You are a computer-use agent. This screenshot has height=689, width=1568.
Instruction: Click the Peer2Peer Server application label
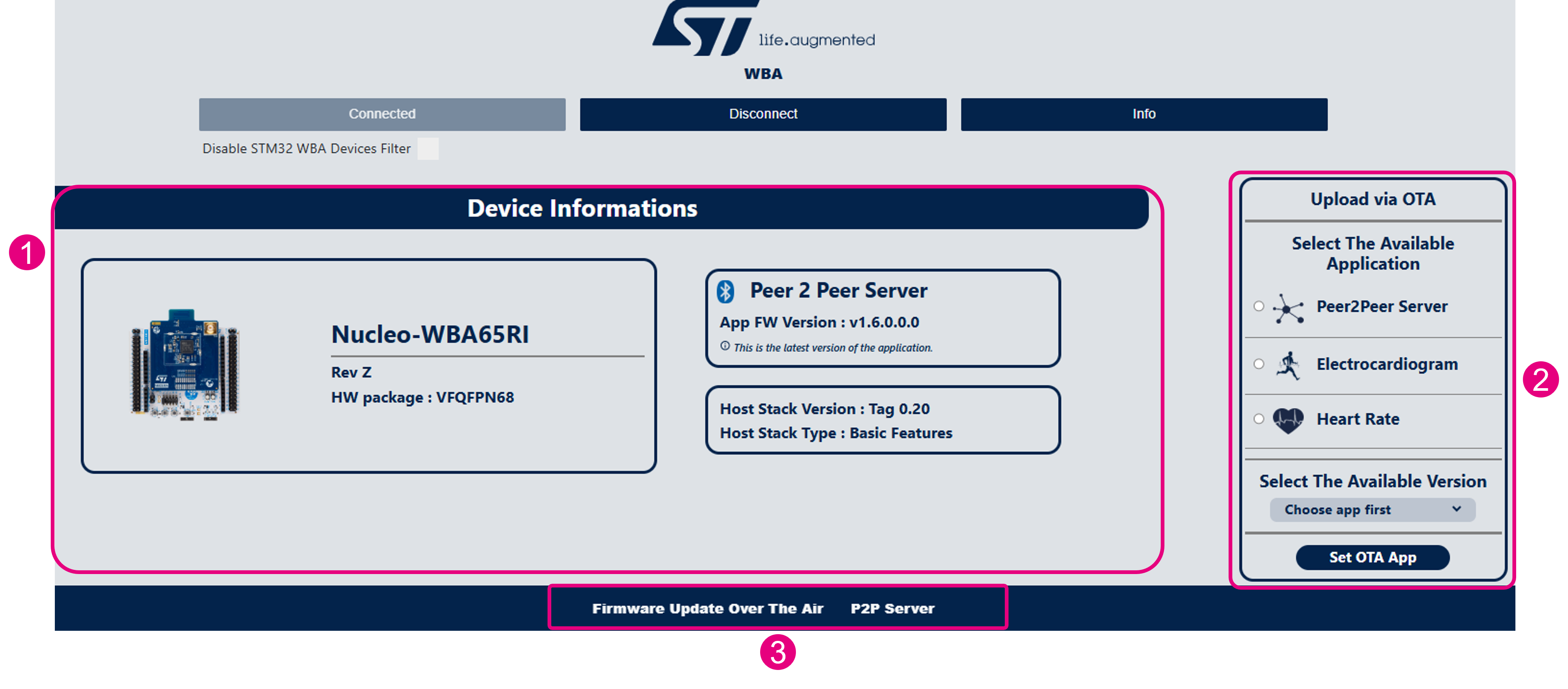click(1382, 306)
